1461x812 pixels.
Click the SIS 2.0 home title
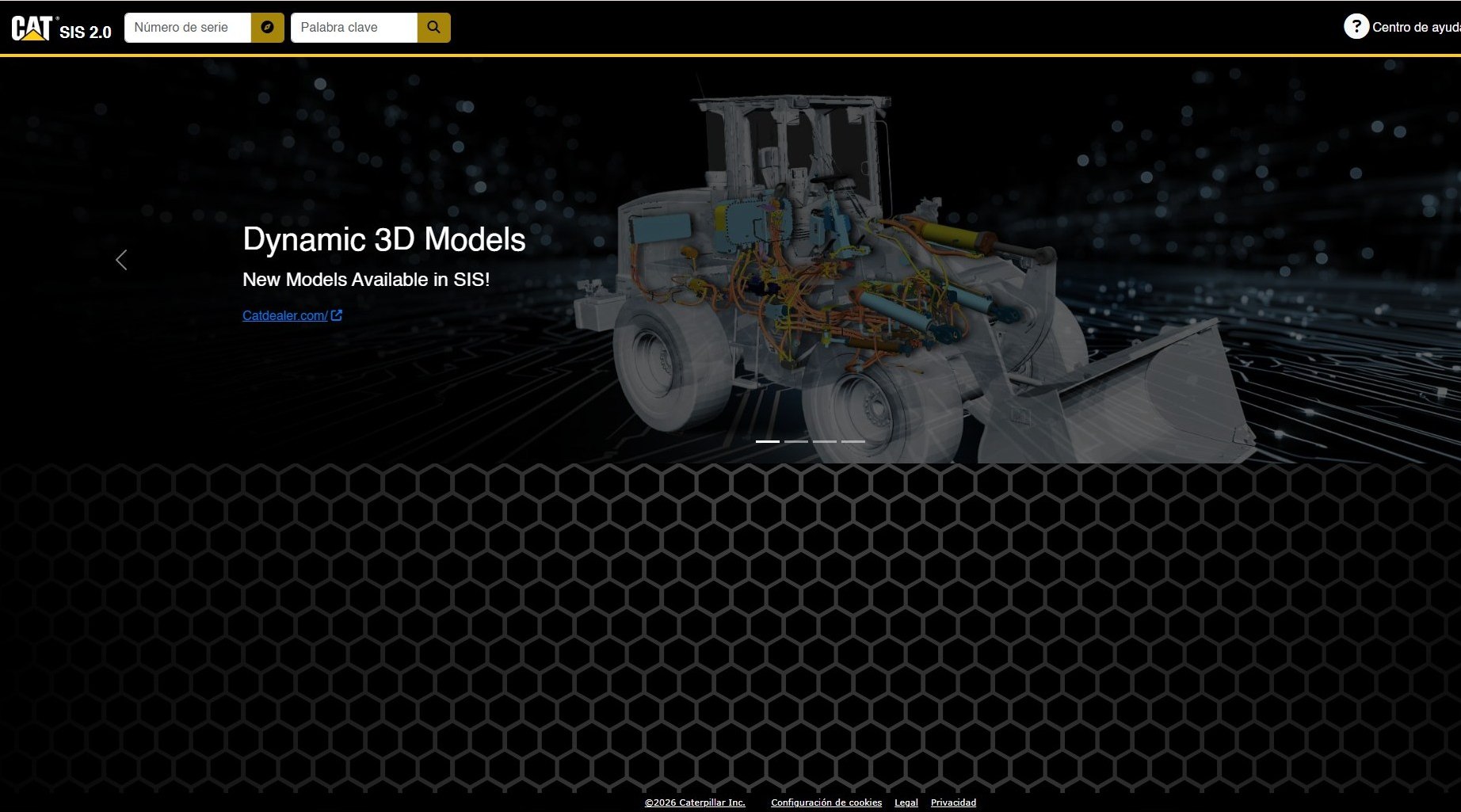tap(86, 32)
